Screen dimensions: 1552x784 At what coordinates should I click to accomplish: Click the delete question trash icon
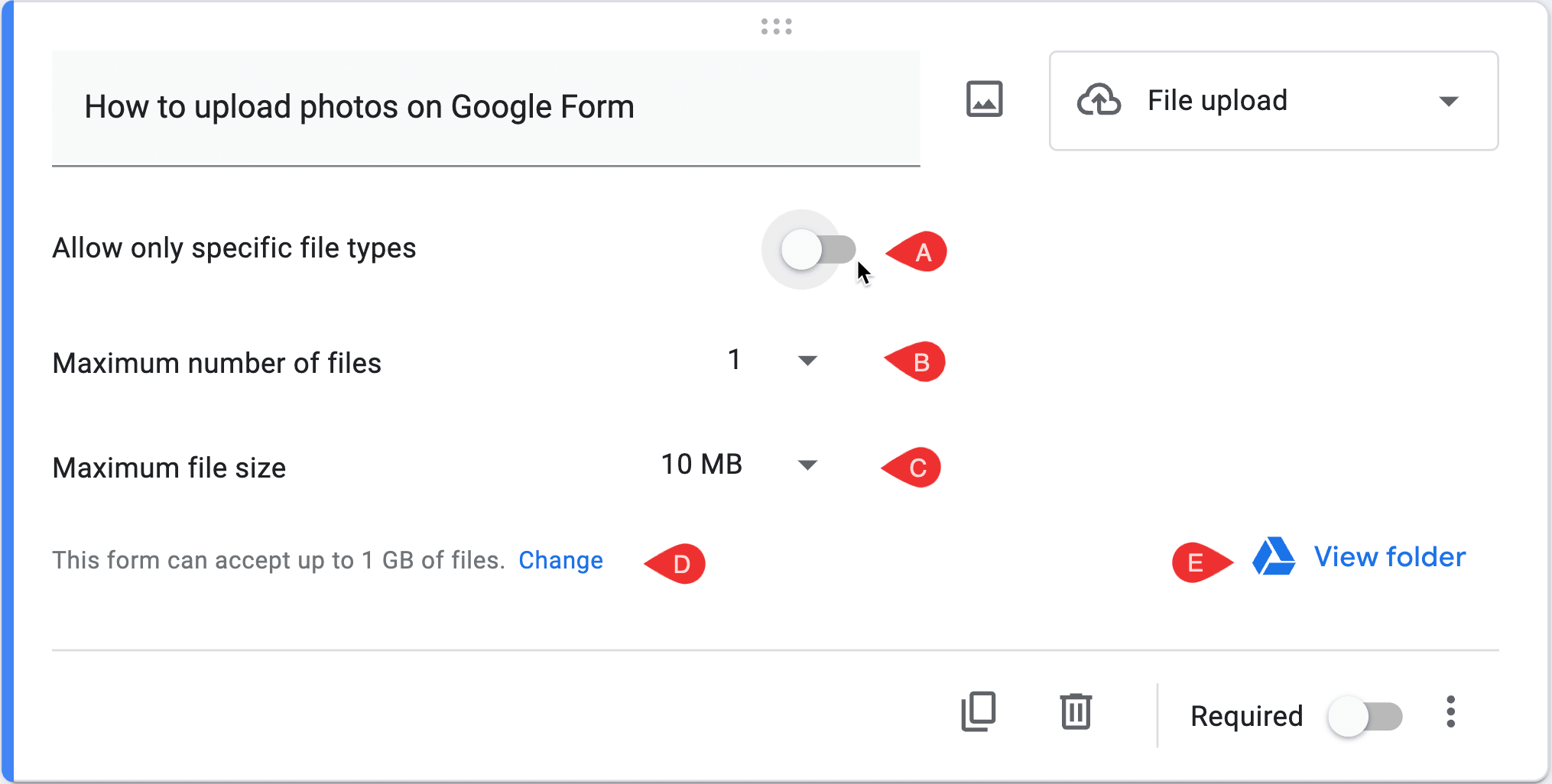click(x=1075, y=712)
